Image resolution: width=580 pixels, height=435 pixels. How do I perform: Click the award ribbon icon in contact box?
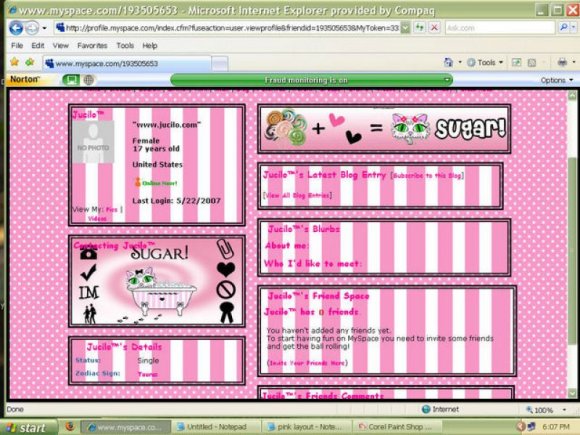tap(226, 313)
